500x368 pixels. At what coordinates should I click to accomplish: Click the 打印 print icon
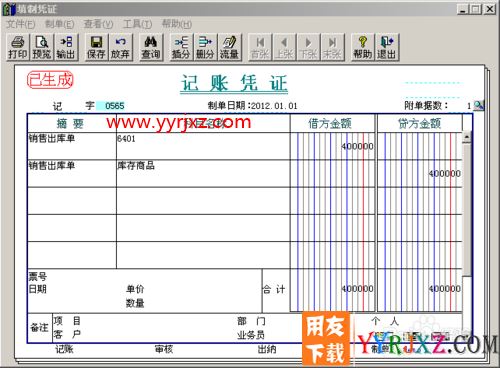17,47
